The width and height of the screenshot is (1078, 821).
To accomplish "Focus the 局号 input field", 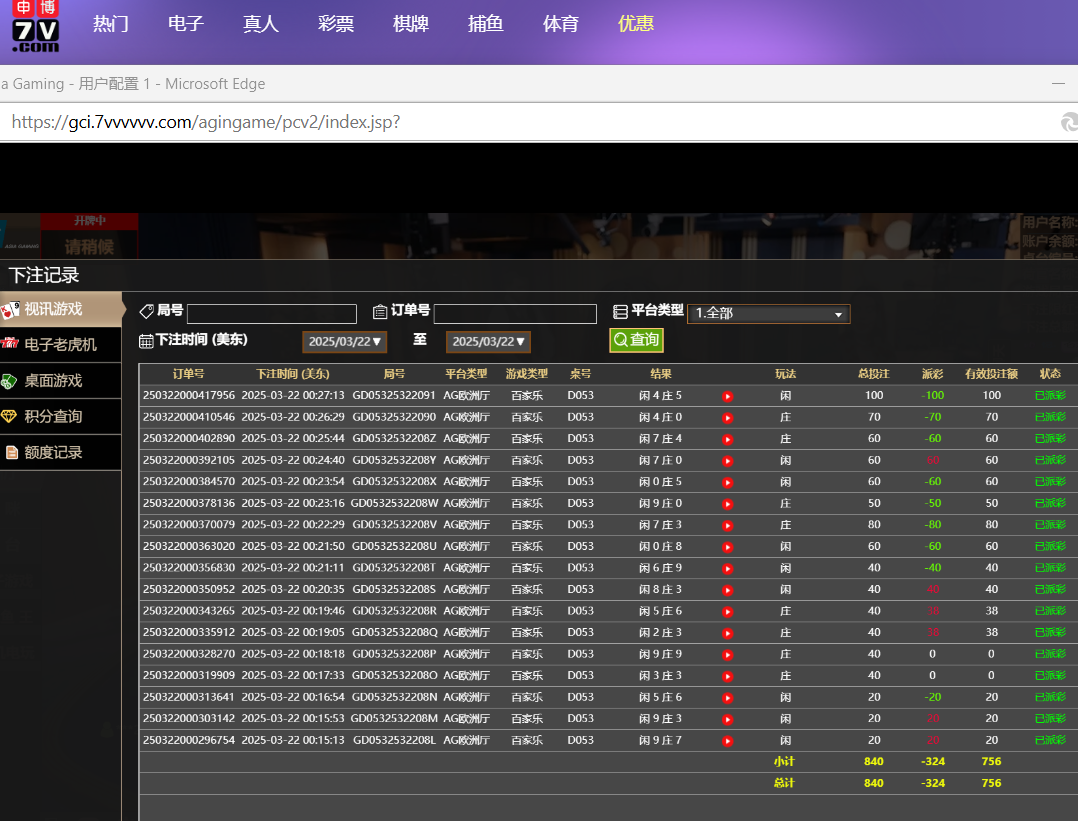I will 271,314.
